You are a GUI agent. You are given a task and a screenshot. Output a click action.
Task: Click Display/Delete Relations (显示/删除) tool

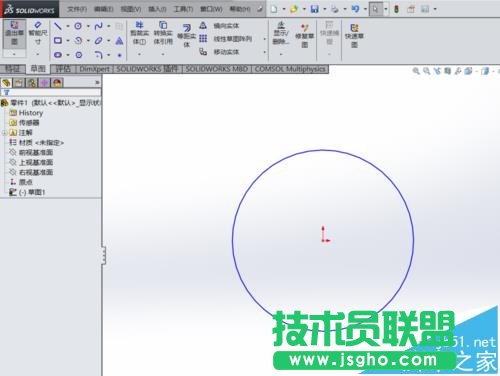click(x=281, y=33)
